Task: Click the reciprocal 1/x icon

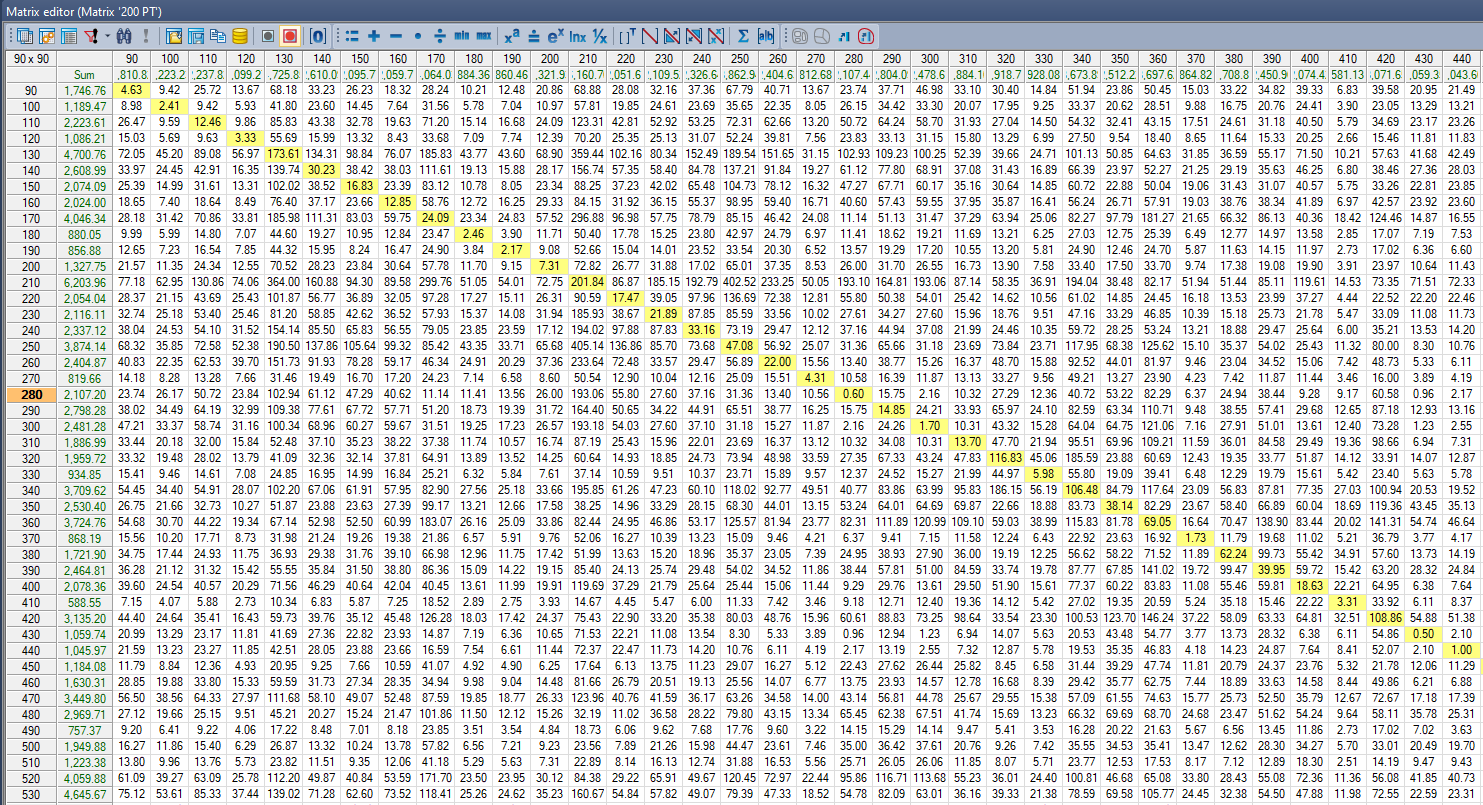Action: pos(599,36)
